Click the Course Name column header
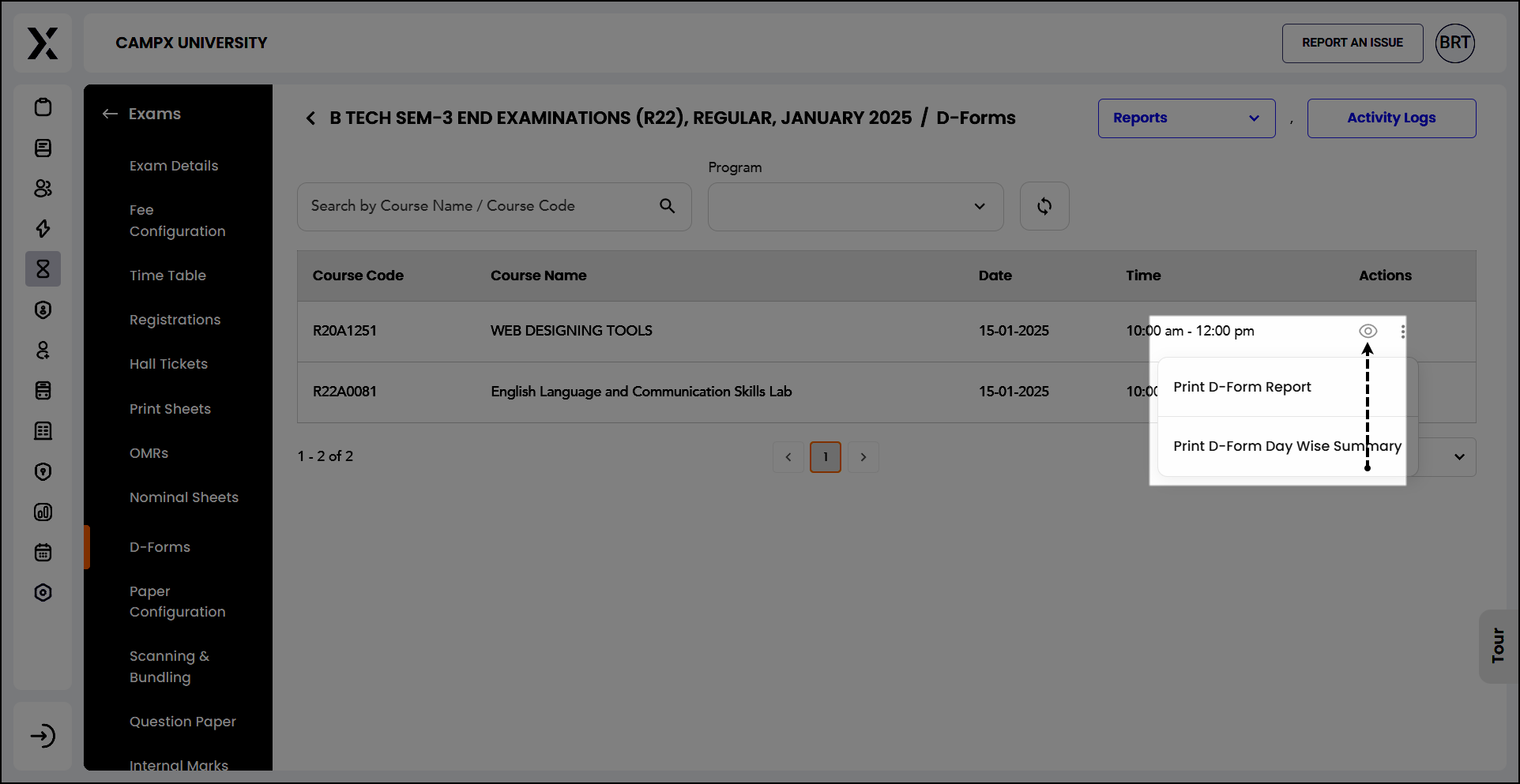 [539, 276]
